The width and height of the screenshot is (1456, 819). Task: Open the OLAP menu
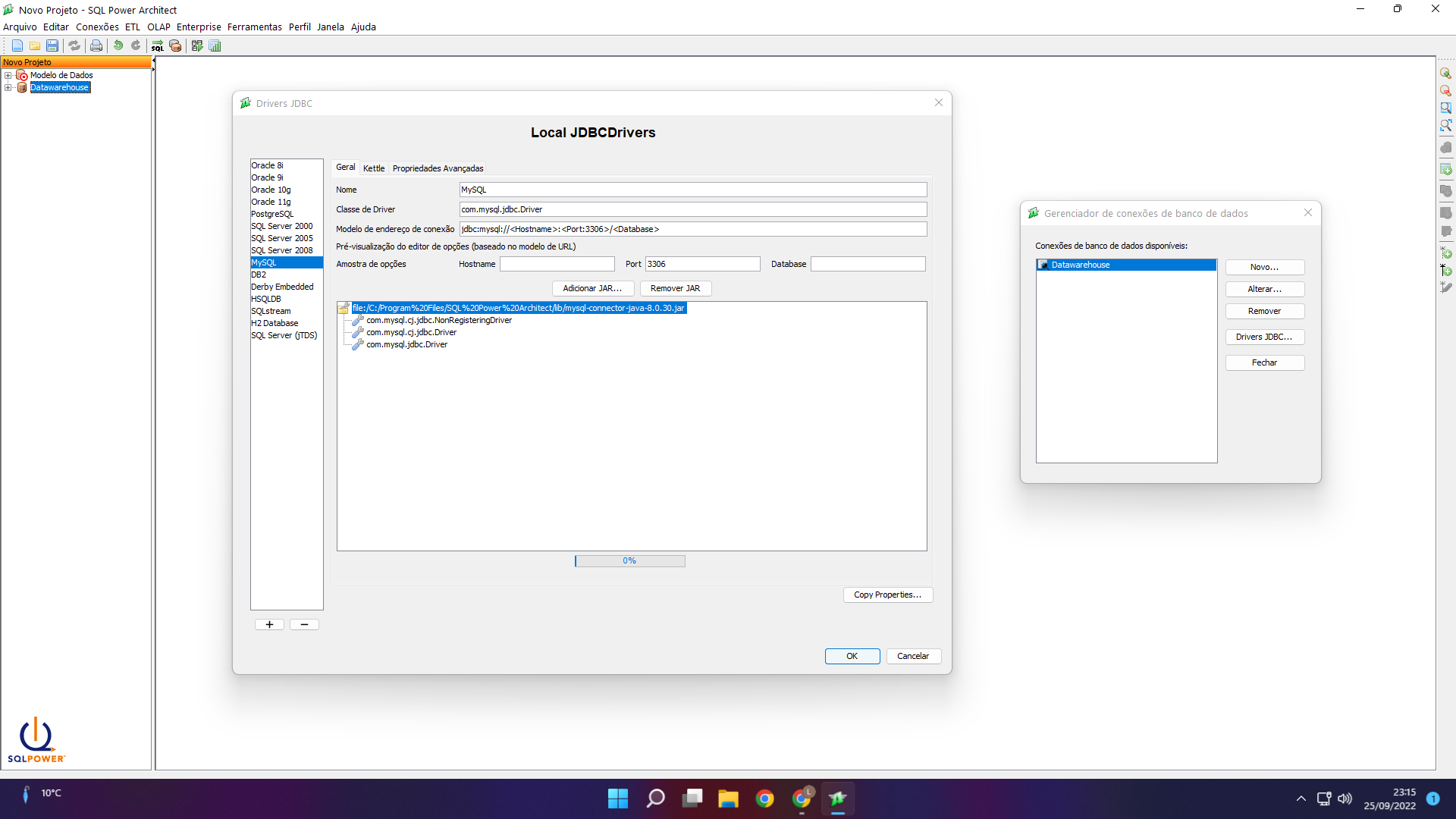(x=158, y=27)
